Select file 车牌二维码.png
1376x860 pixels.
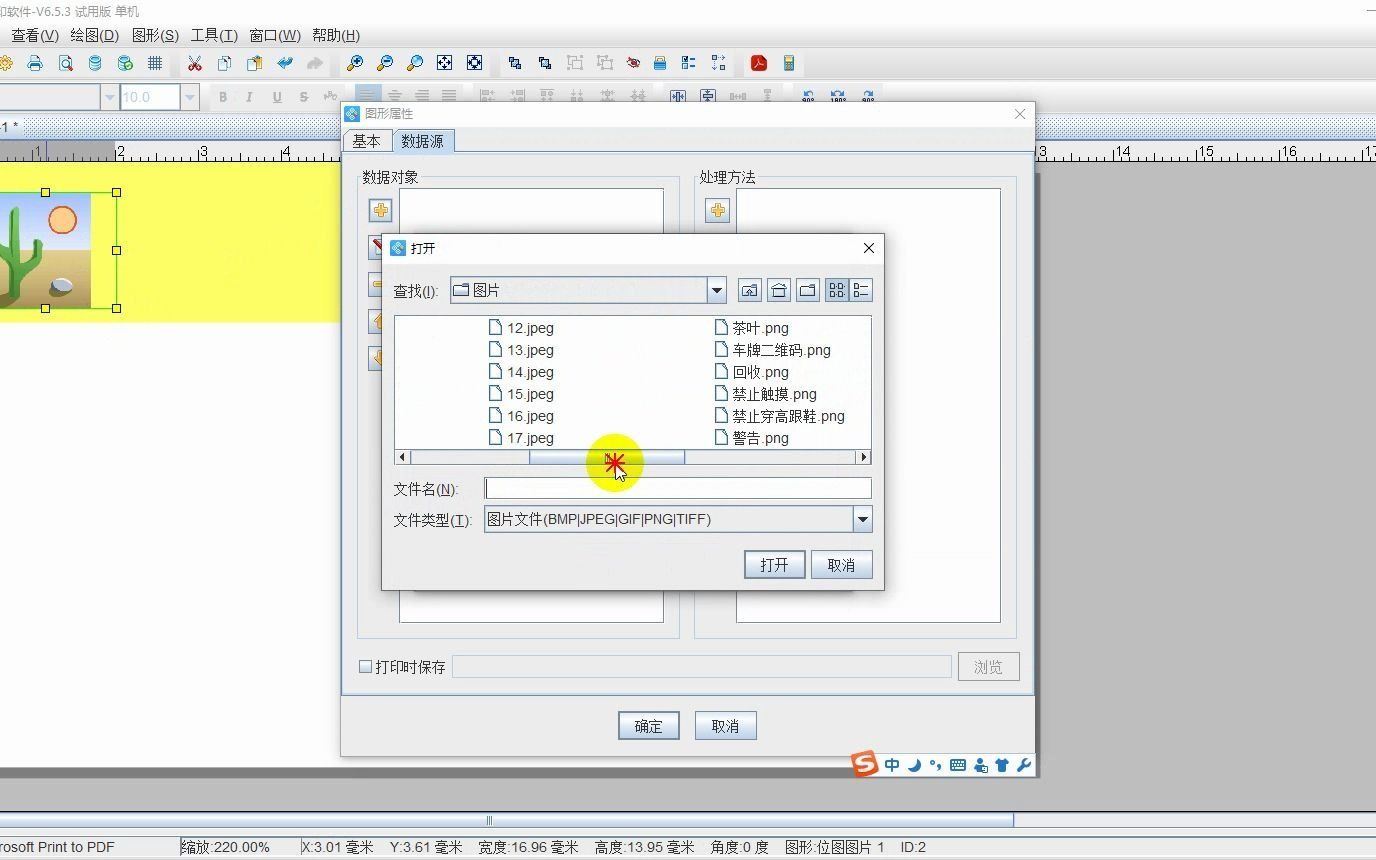(773, 350)
